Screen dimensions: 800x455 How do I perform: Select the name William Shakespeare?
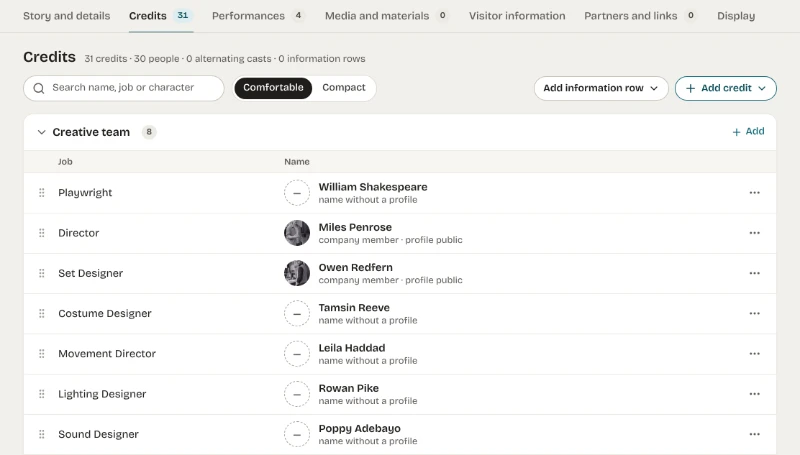pos(373,187)
